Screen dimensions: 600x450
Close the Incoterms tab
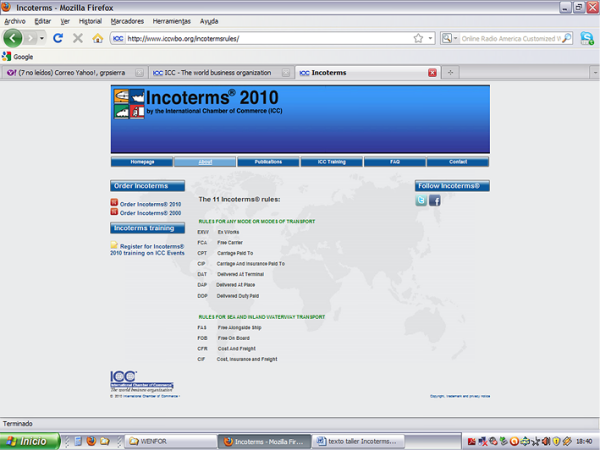[432, 72]
